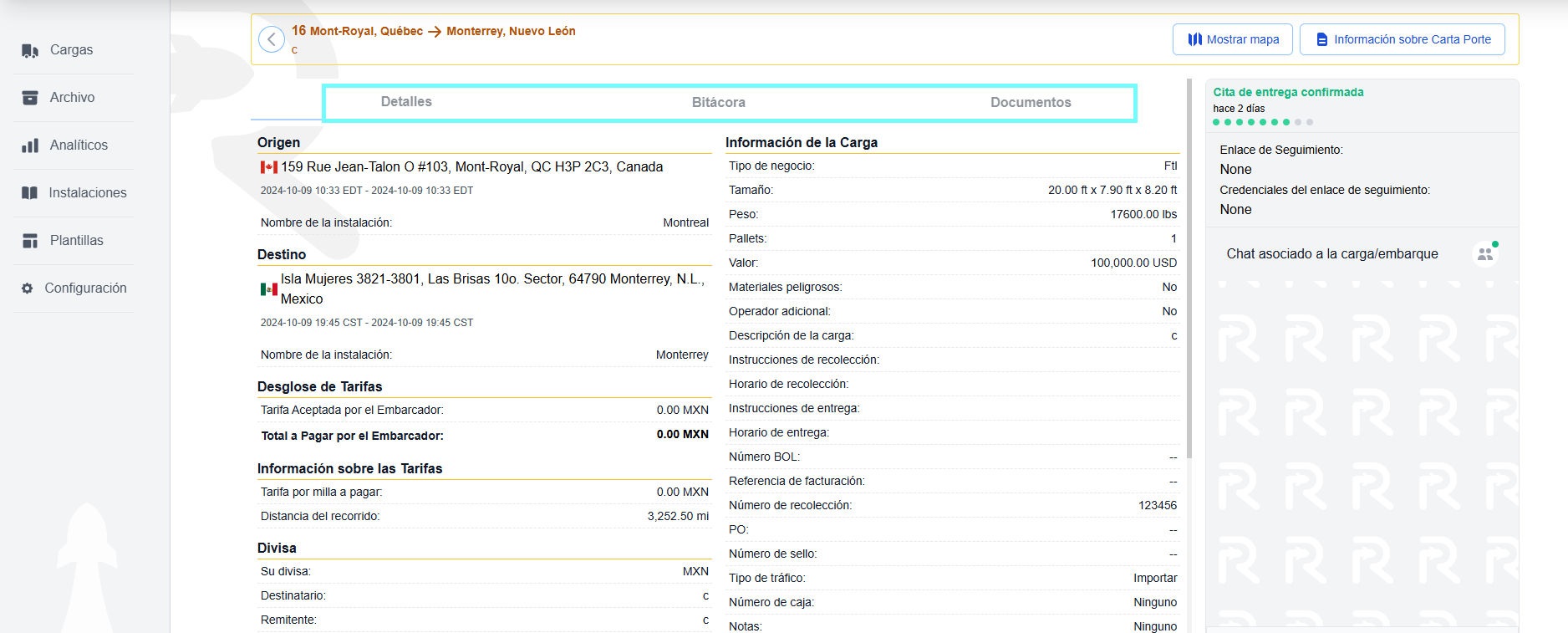Open Configuración gear icon
The width and height of the screenshot is (1568, 633).
click(x=28, y=288)
